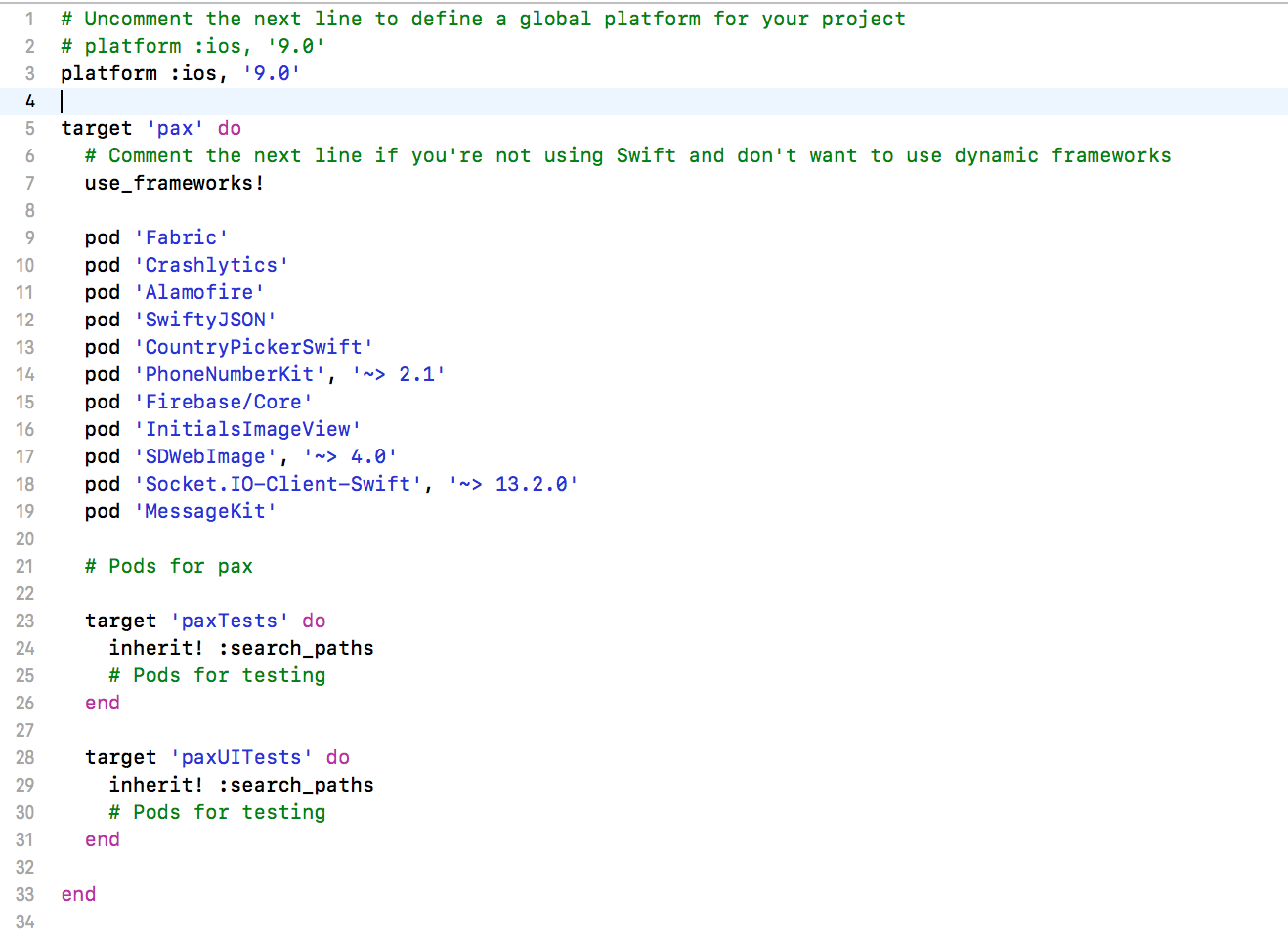Click the 'MessageKit' pod name
The image size is (1288, 942).
point(205,511)
